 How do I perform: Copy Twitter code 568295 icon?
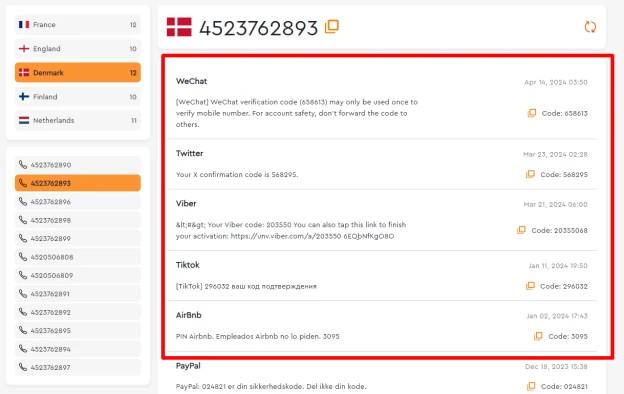pyautogui.click(x=530, y=174)
